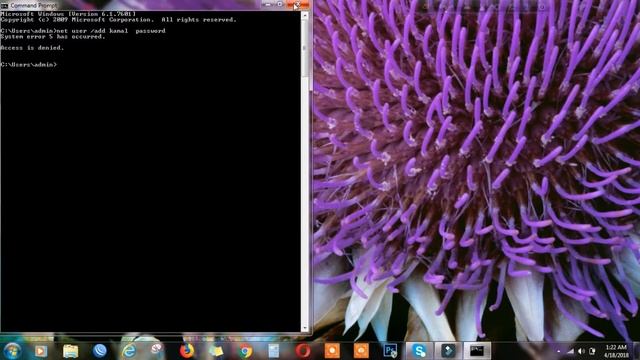Image resolution: width=640 pixels, height=360 pixels.
Task: Click the 'net user /add kamal password' line
Action: click(83, 31)
